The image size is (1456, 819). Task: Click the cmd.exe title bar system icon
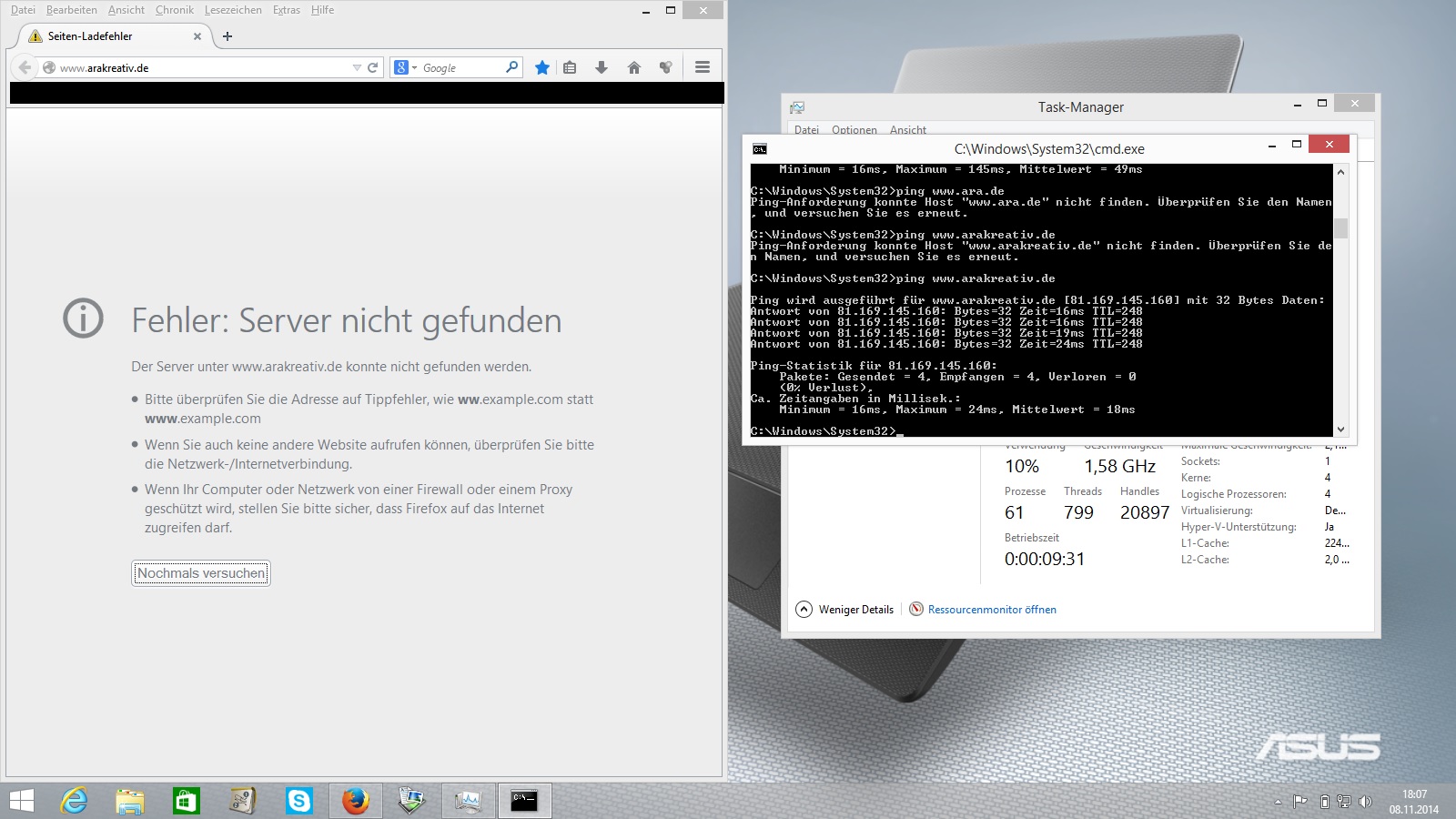[760, 149]
